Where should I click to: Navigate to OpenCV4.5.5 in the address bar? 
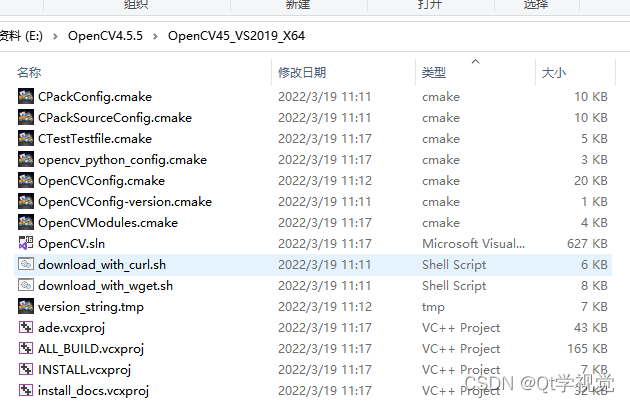pyautogui.click(x=105, y=36)
